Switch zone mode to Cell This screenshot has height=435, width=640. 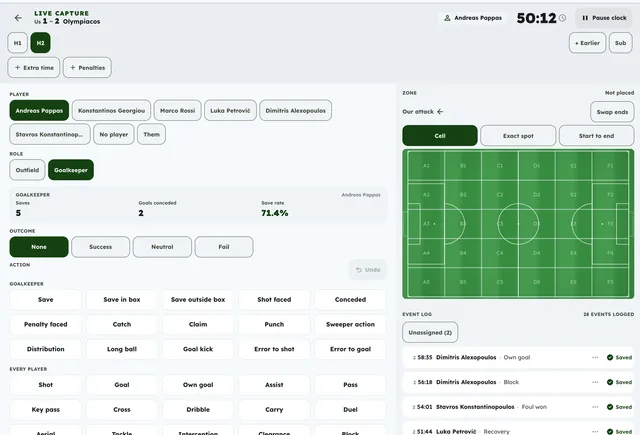click(x=440, y=136)
